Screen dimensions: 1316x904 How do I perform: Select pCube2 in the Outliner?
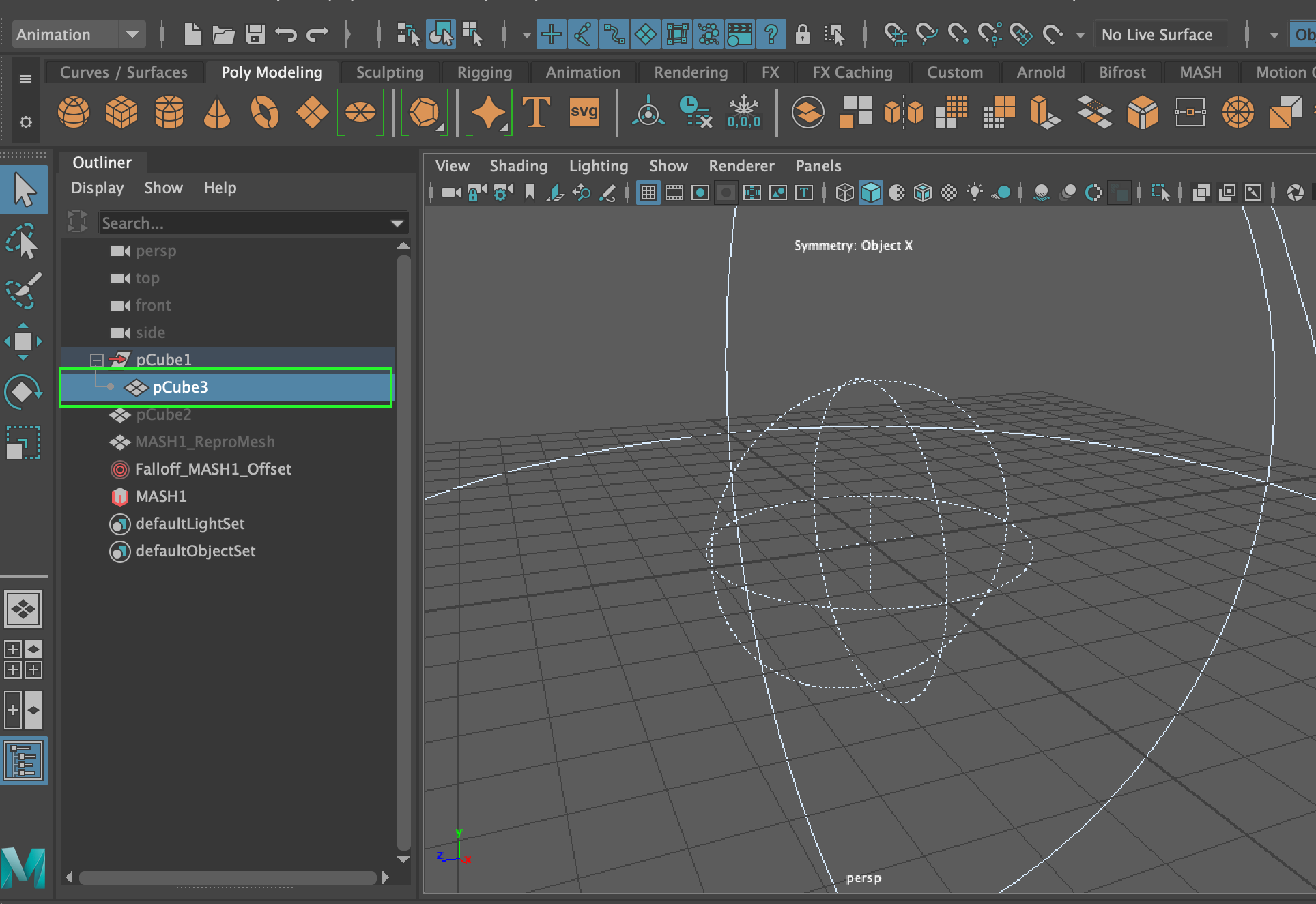click(164, 414)
